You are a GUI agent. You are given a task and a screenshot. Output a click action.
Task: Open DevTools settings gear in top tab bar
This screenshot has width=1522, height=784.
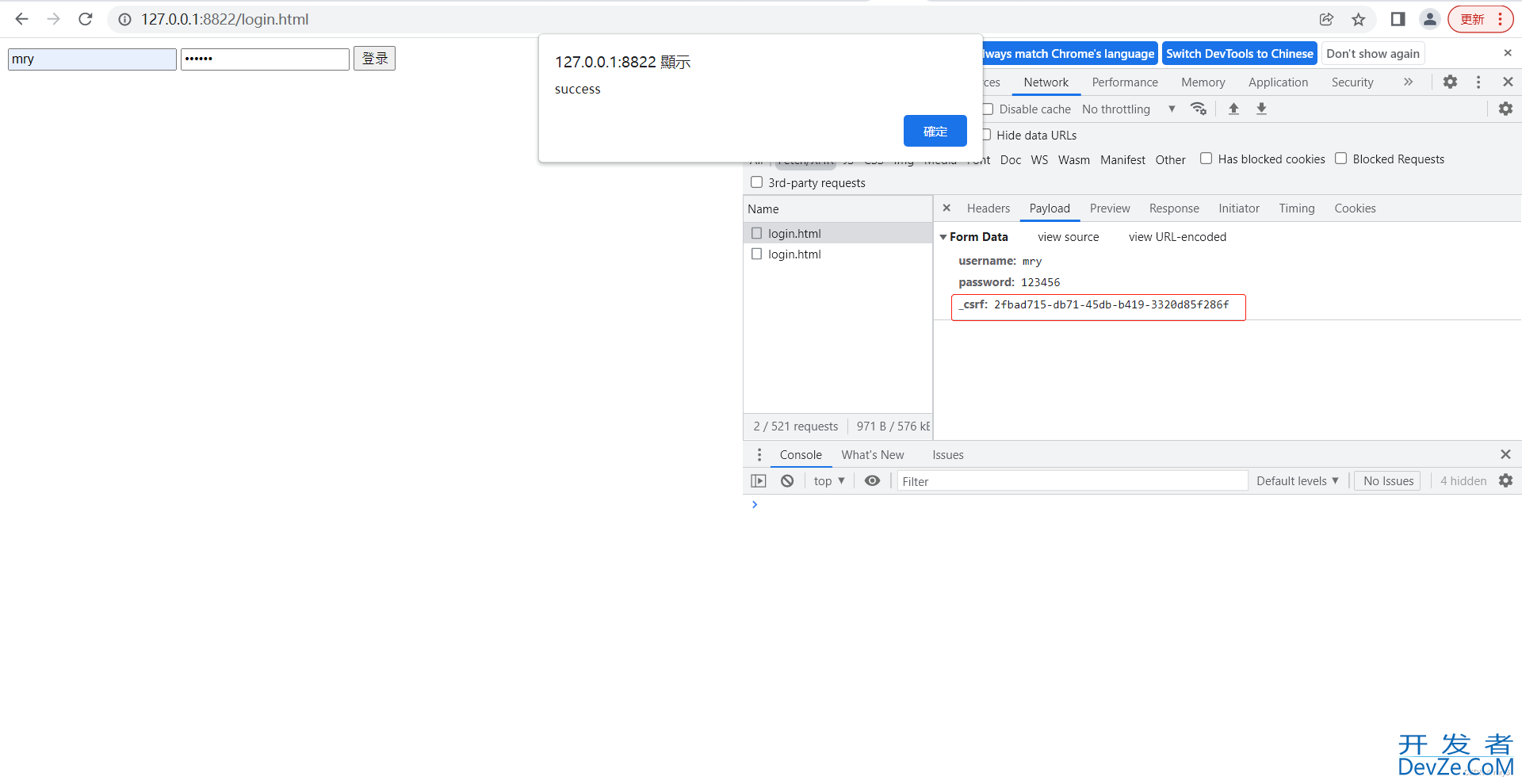1450,82
